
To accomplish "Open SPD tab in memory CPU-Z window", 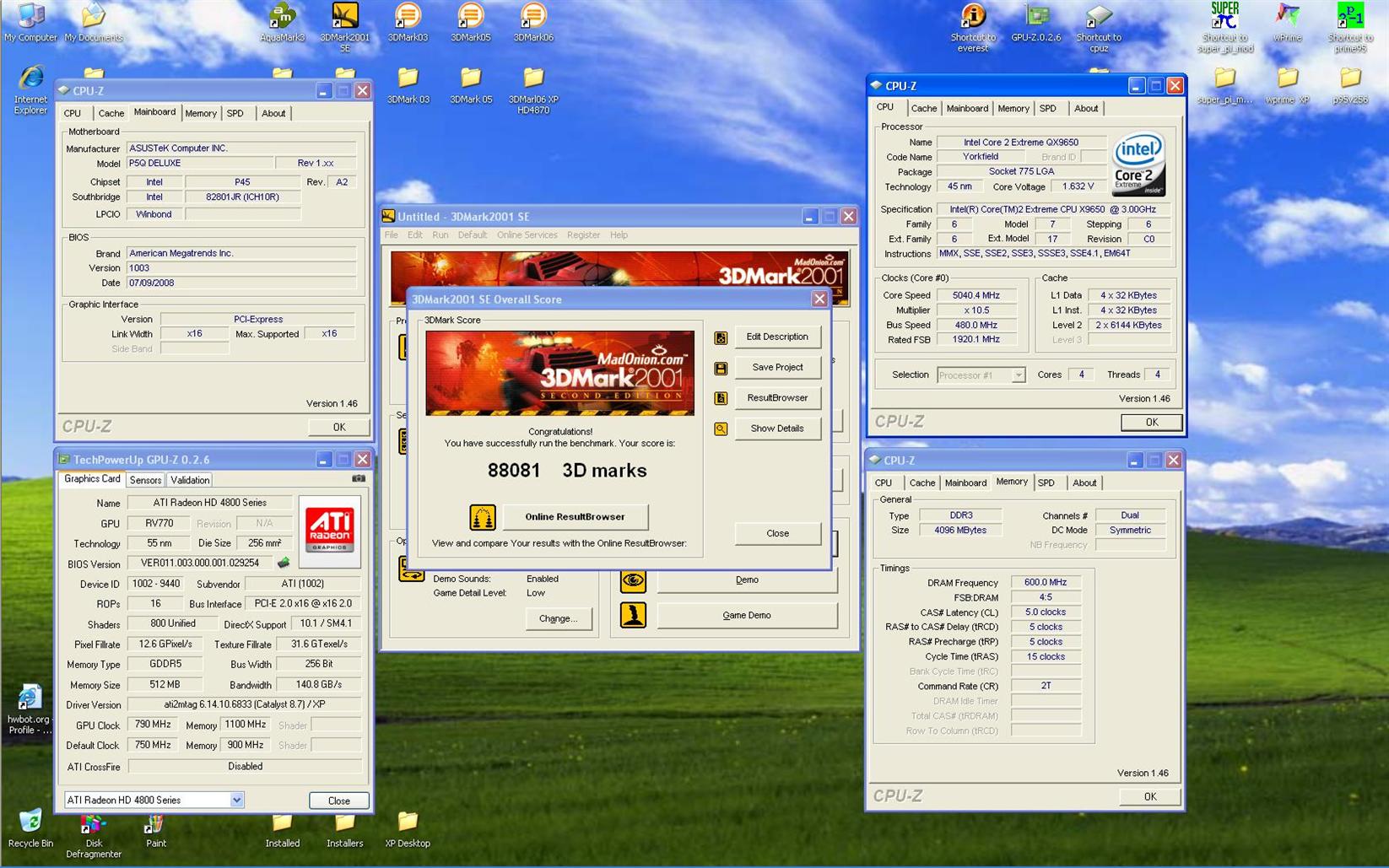I will (x=1046, y=483).
